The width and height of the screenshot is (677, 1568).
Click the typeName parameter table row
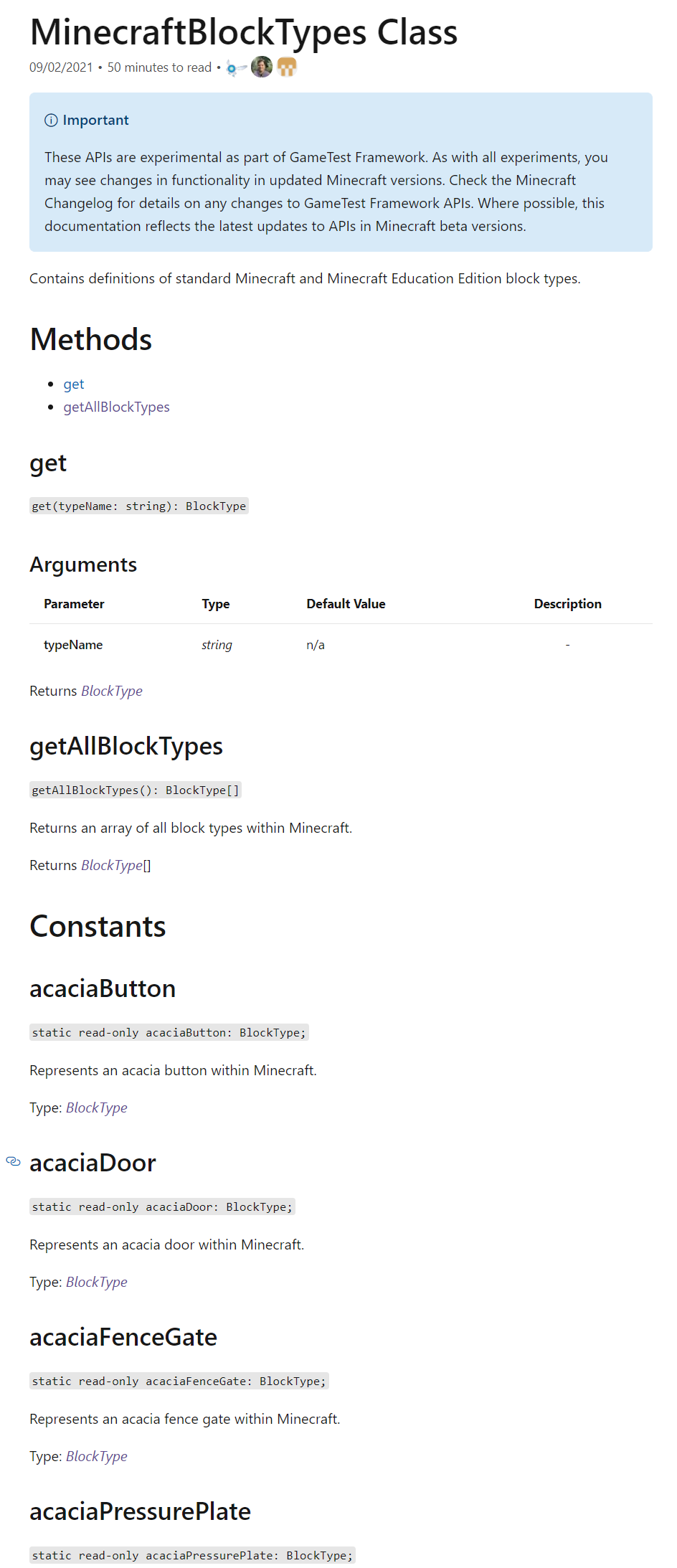(341, 646)
